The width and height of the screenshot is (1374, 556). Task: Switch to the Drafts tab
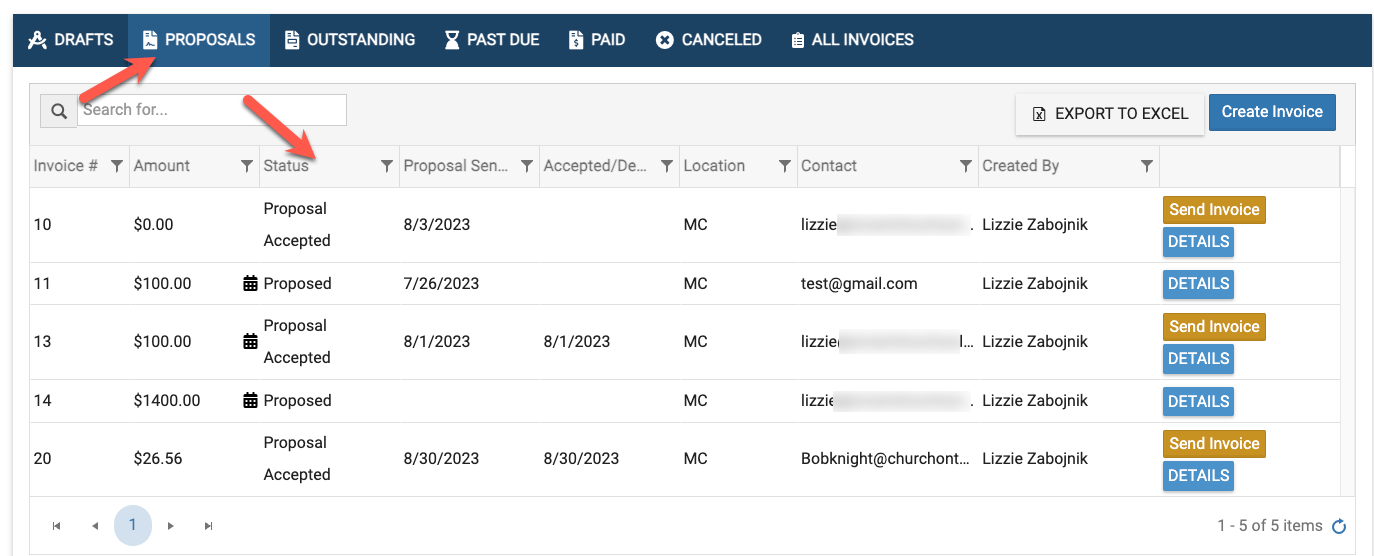click(71, 40)
